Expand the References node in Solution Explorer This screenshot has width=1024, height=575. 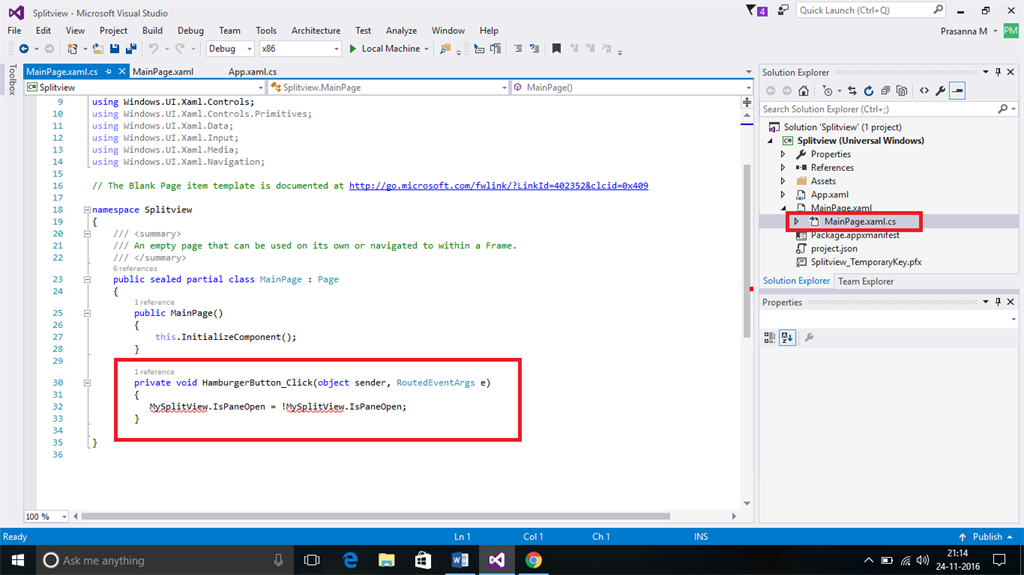(783, 168)
